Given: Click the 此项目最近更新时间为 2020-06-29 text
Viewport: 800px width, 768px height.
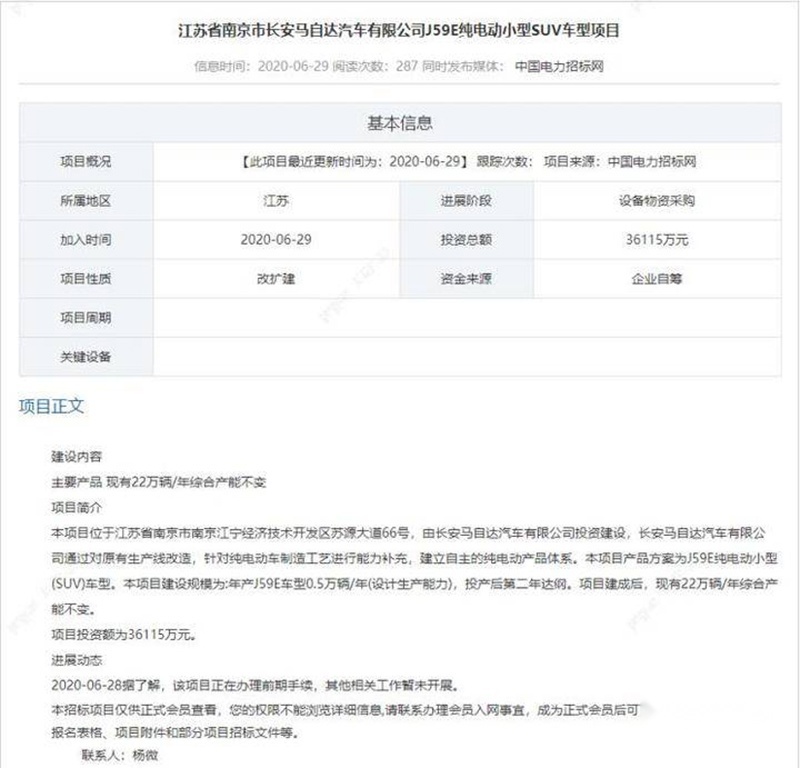Looking at the screenshot, I should point(355,162).
